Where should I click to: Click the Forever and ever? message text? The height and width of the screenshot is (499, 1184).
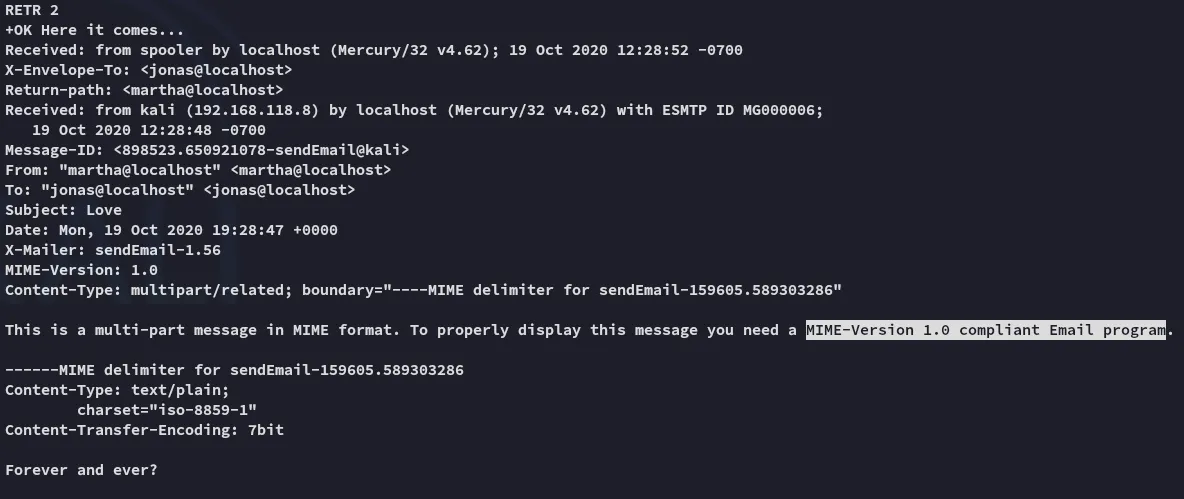(x=82, y=470)
